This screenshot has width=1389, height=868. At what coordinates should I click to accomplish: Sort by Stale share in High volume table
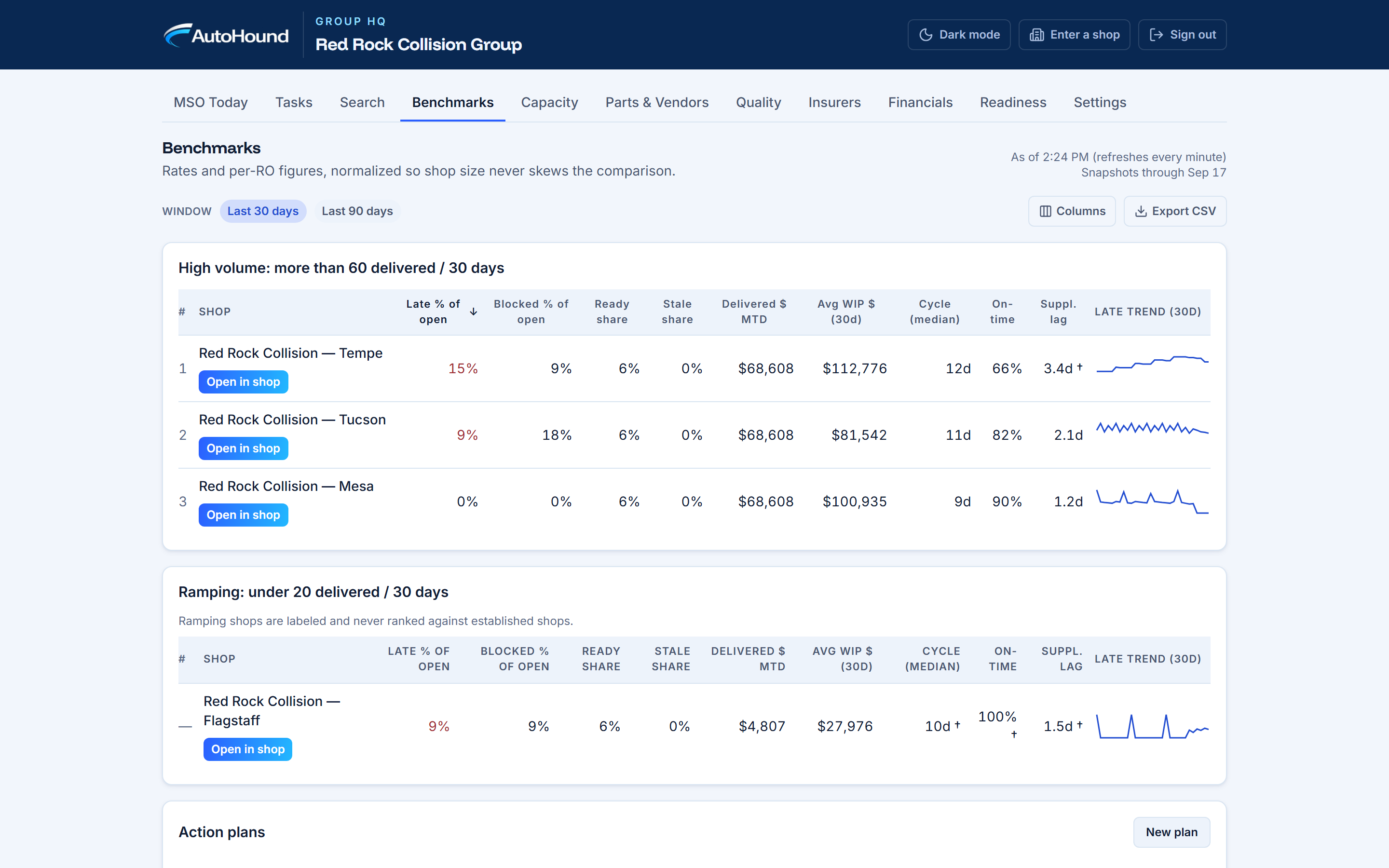click(677, 312)
